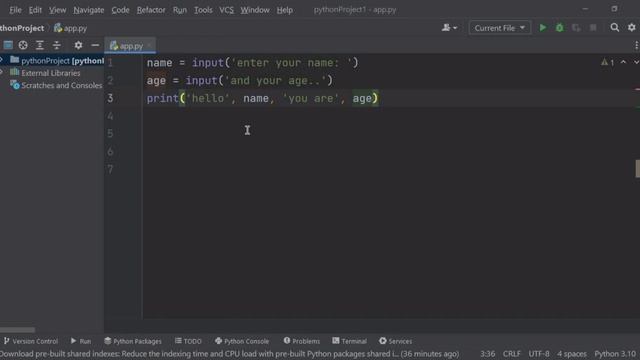Hide the Project panel with minus icon

coord(95,45)
